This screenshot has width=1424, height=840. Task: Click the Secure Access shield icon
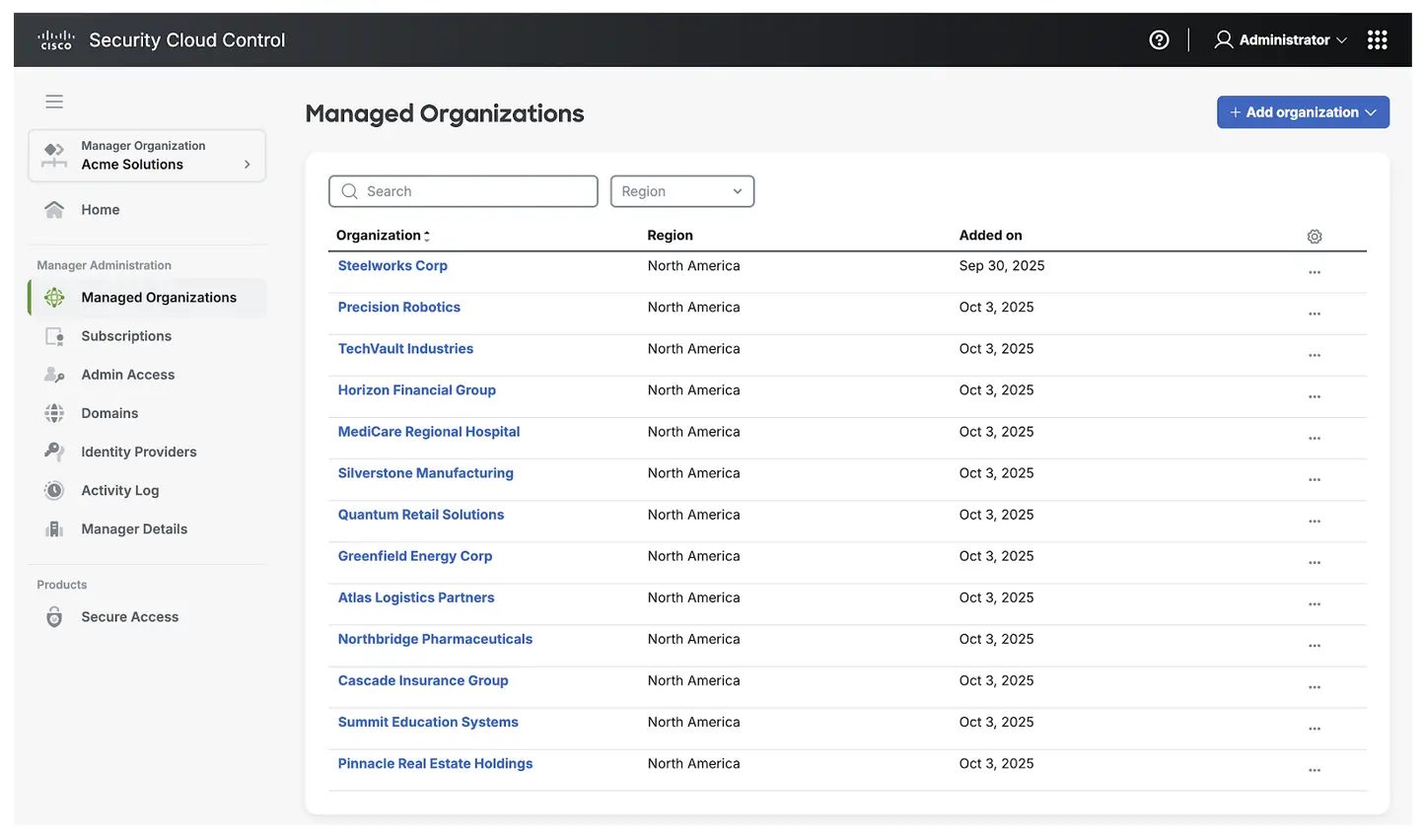(54, 616)
